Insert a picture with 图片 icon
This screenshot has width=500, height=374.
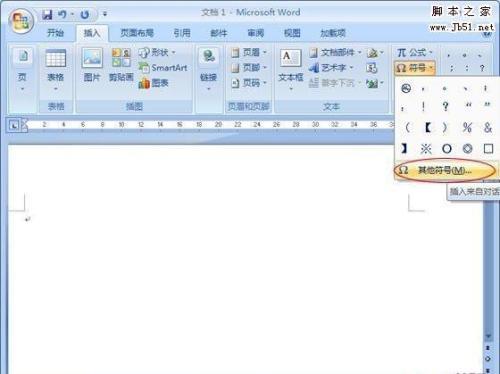click(92, 65)
